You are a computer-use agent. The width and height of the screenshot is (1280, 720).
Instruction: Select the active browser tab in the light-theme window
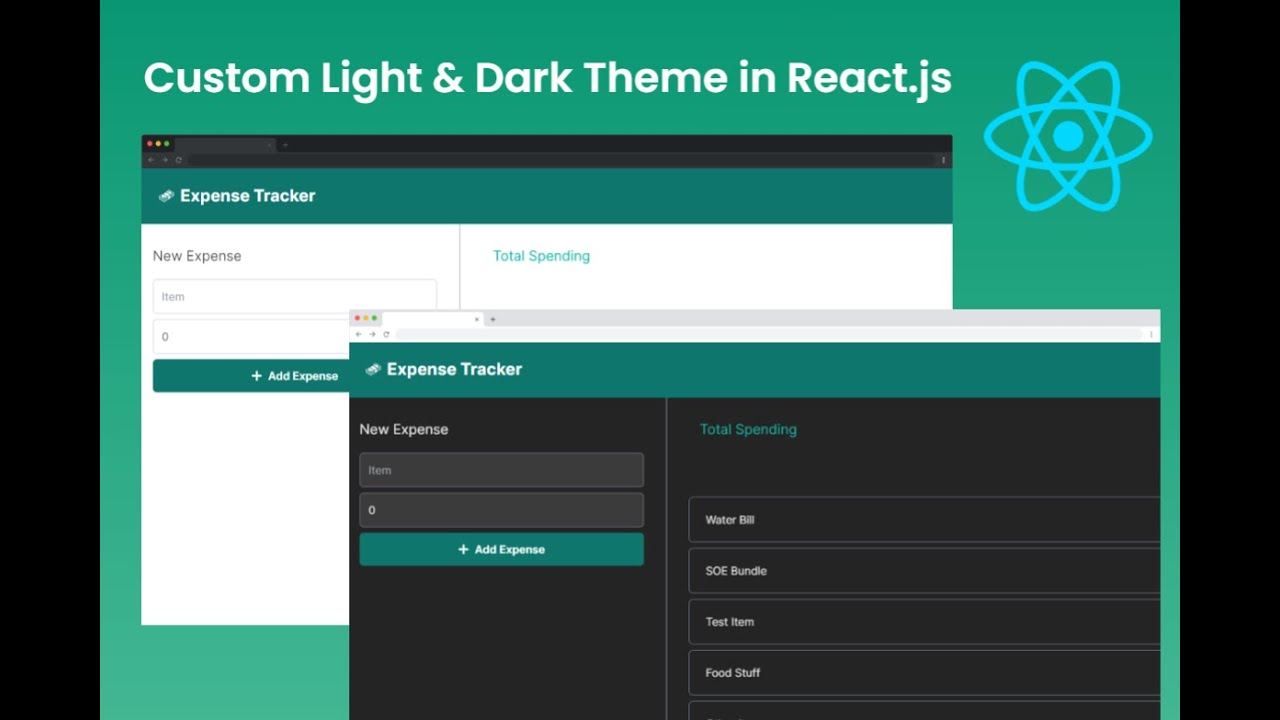(x=225, y=145)
